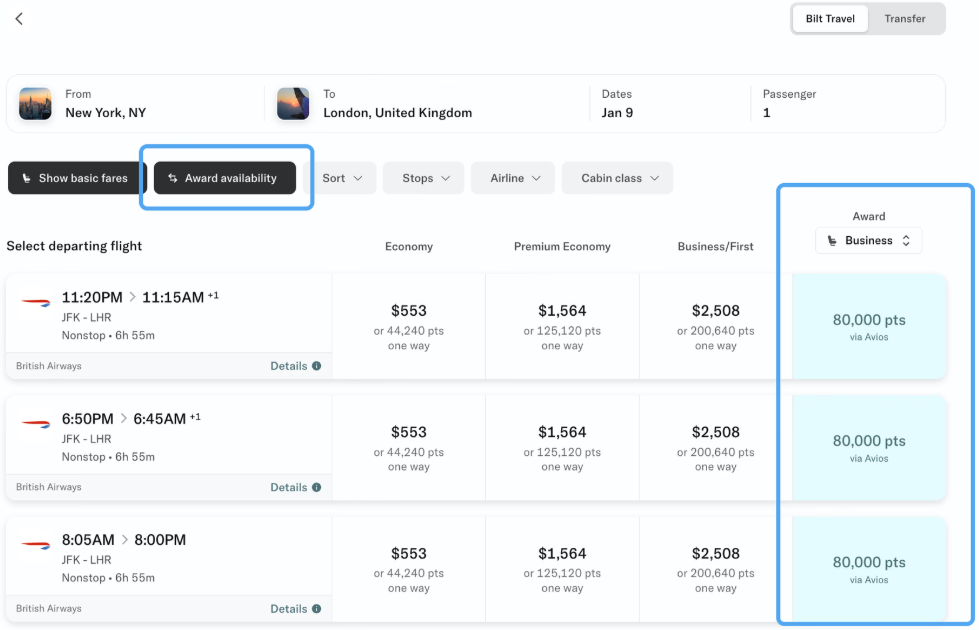The image size is (979, 630).
Task: Click the back arrow icon
Action: tap(19, 19)
